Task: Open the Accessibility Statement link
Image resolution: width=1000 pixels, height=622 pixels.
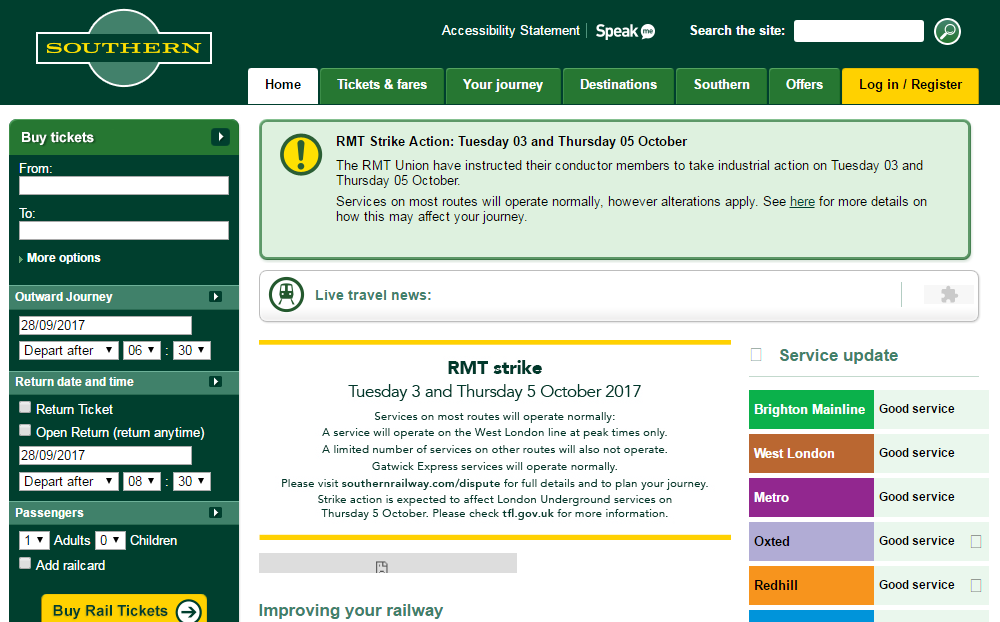Action: 511,31
